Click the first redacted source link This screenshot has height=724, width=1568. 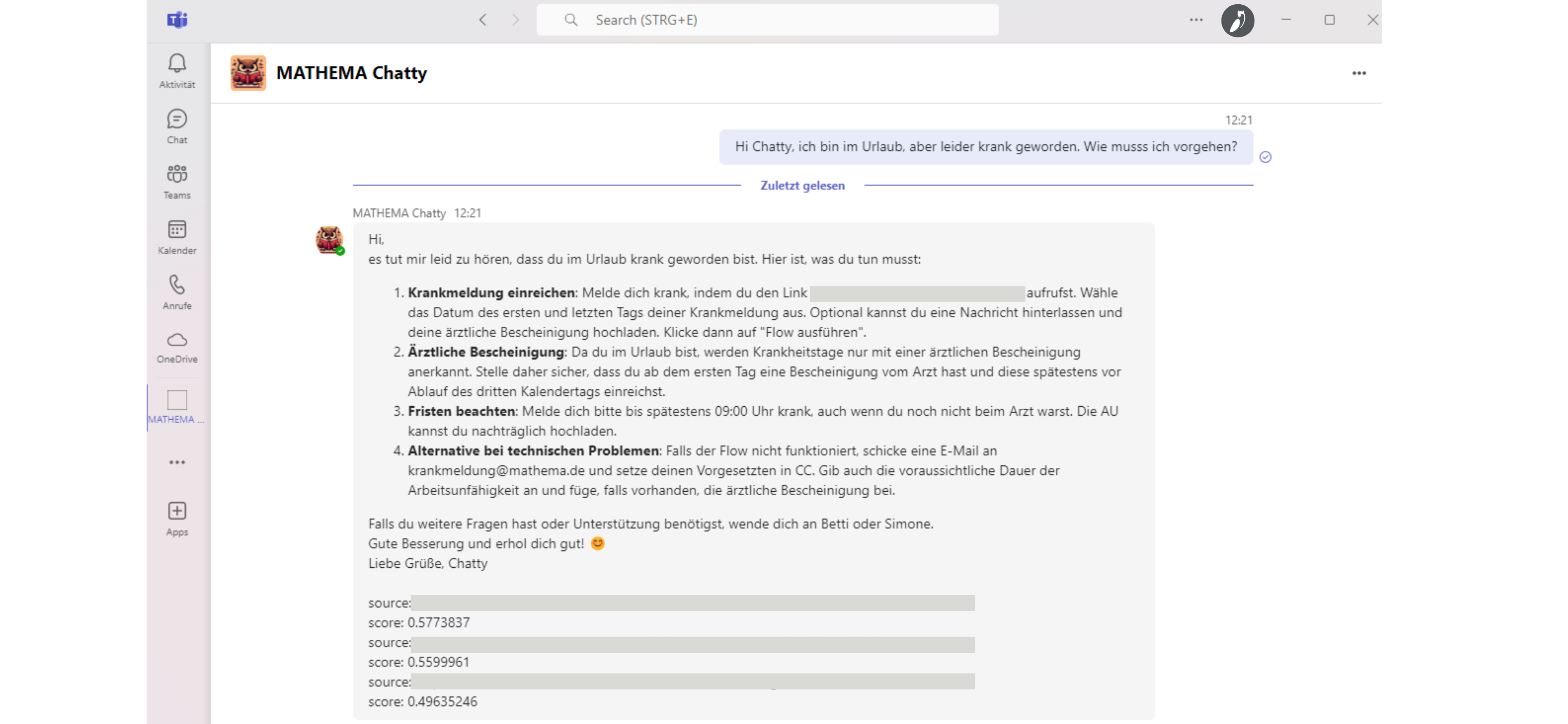693,603
